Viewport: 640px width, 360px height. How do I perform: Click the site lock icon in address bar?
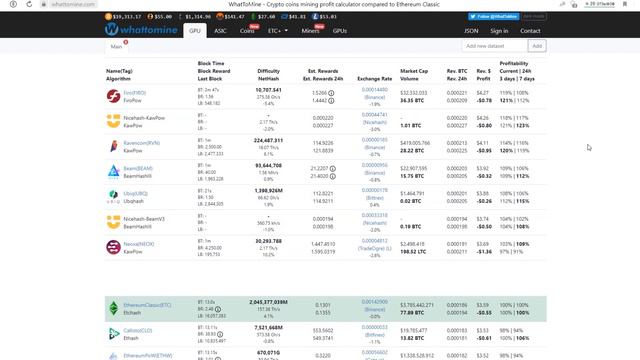click(x=44, y=4)
